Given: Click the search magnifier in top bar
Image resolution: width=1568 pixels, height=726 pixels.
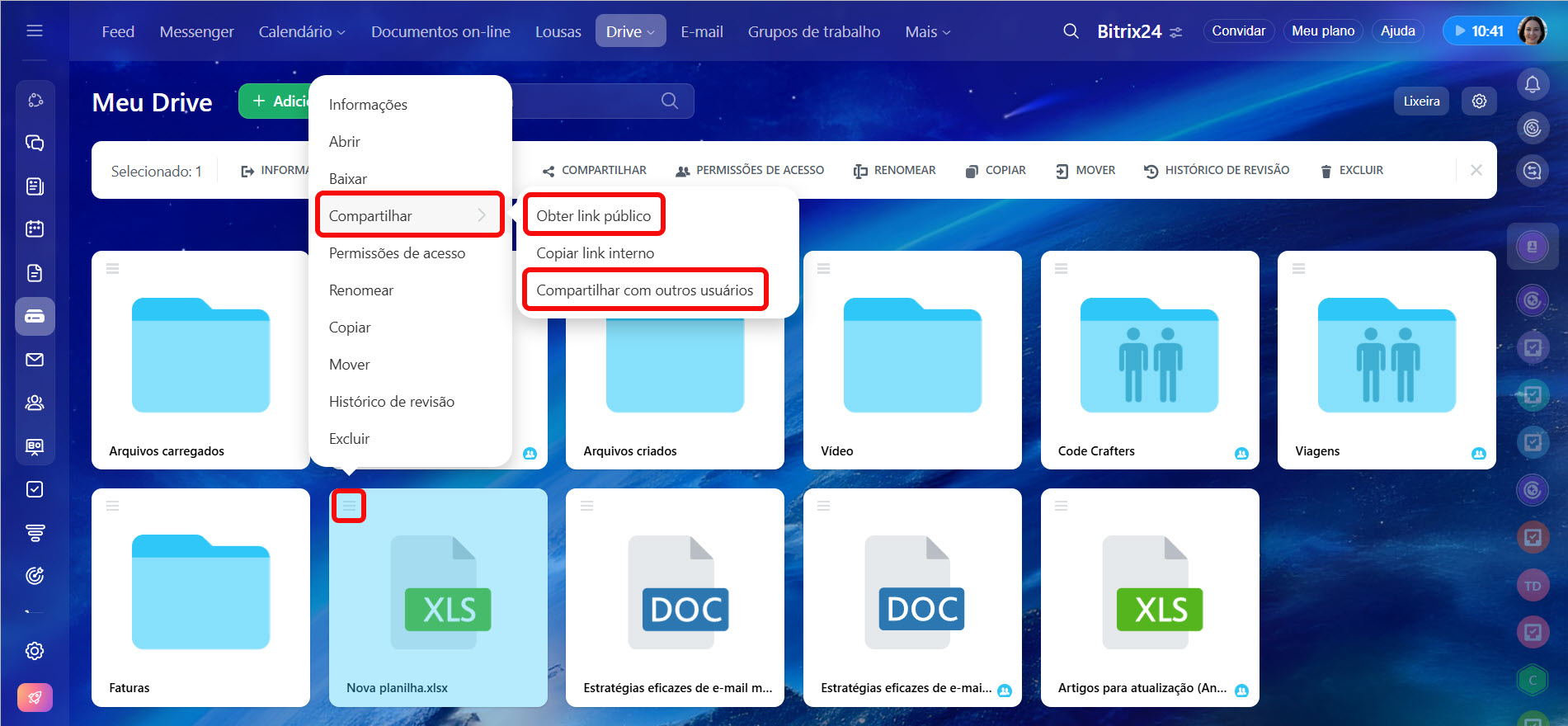Looking at the screenshot, I should 1071,31.
